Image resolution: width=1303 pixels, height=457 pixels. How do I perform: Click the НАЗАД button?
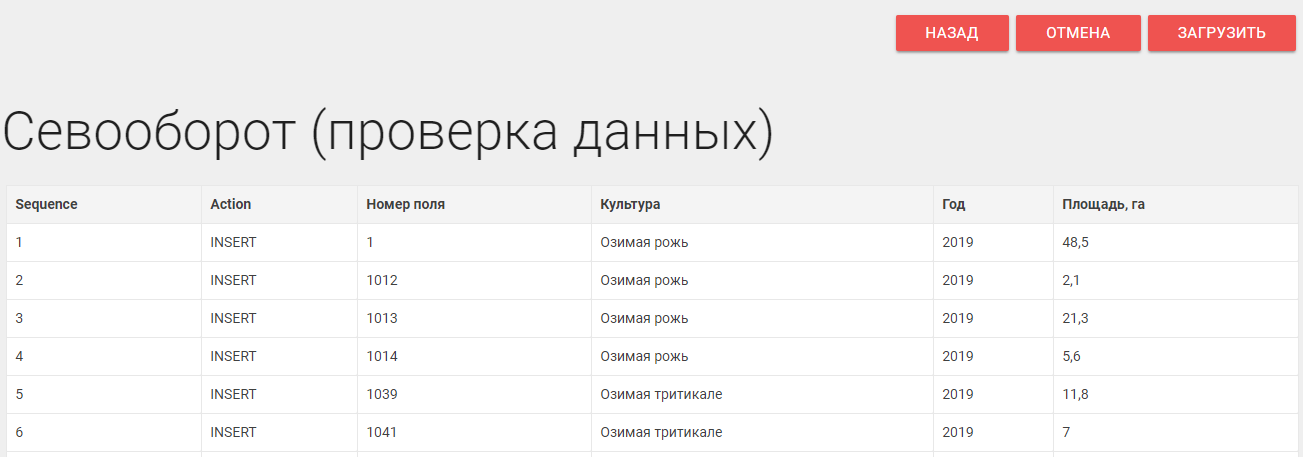[951, 33]
